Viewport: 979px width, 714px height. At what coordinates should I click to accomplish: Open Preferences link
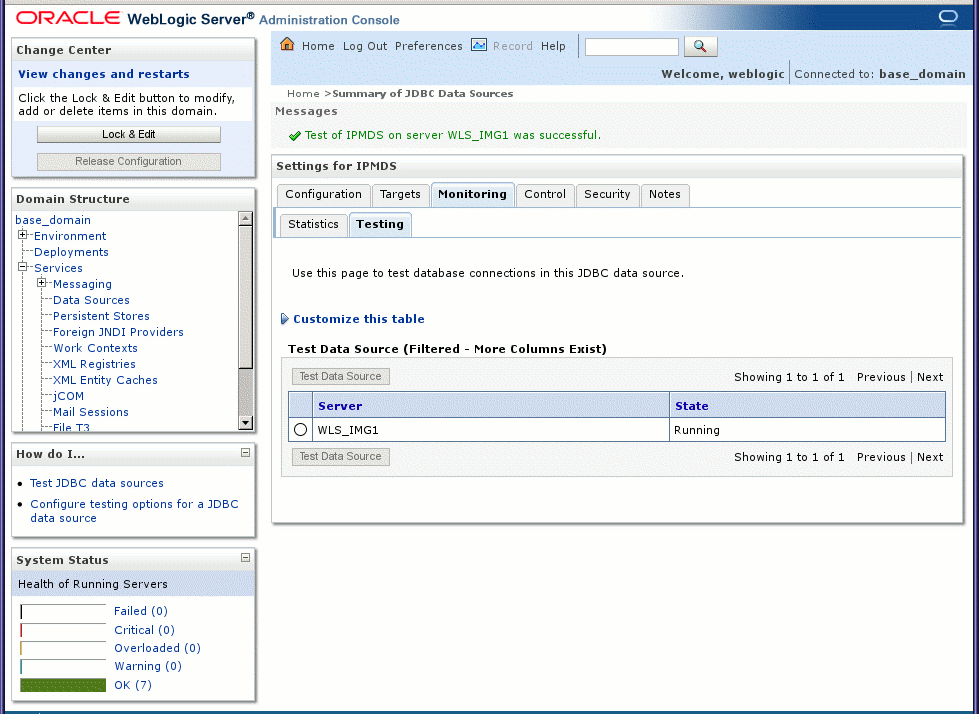(428, 46)
